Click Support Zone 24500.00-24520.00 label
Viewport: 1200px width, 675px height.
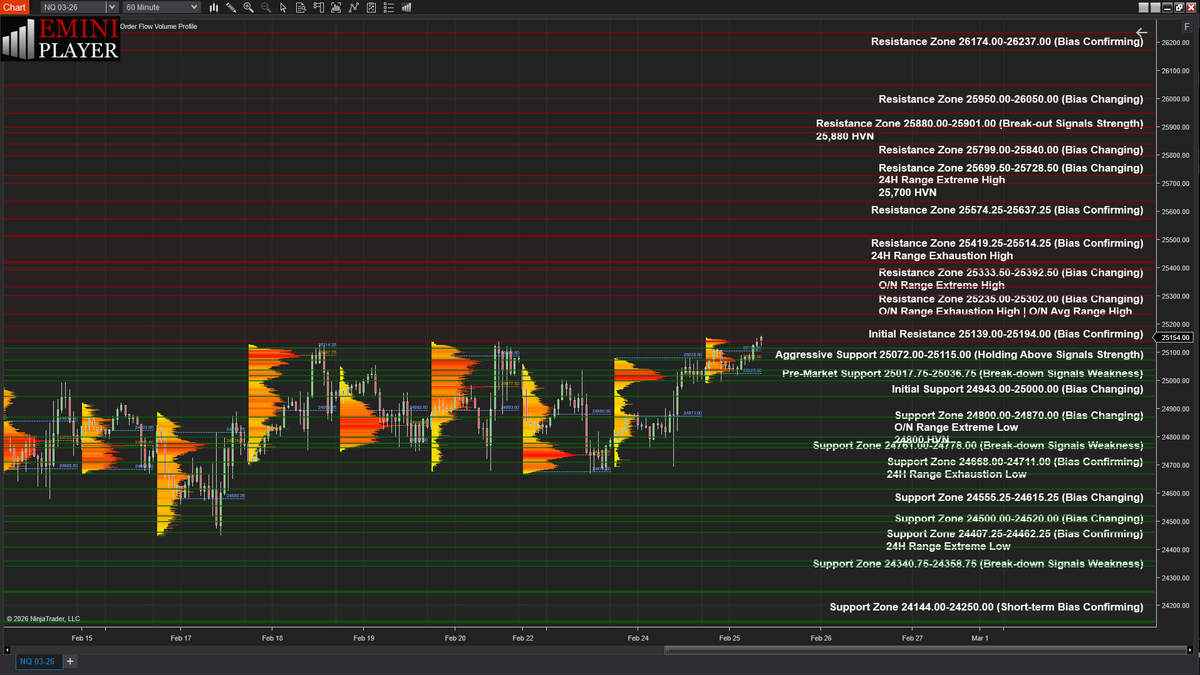pos(1019,519)
